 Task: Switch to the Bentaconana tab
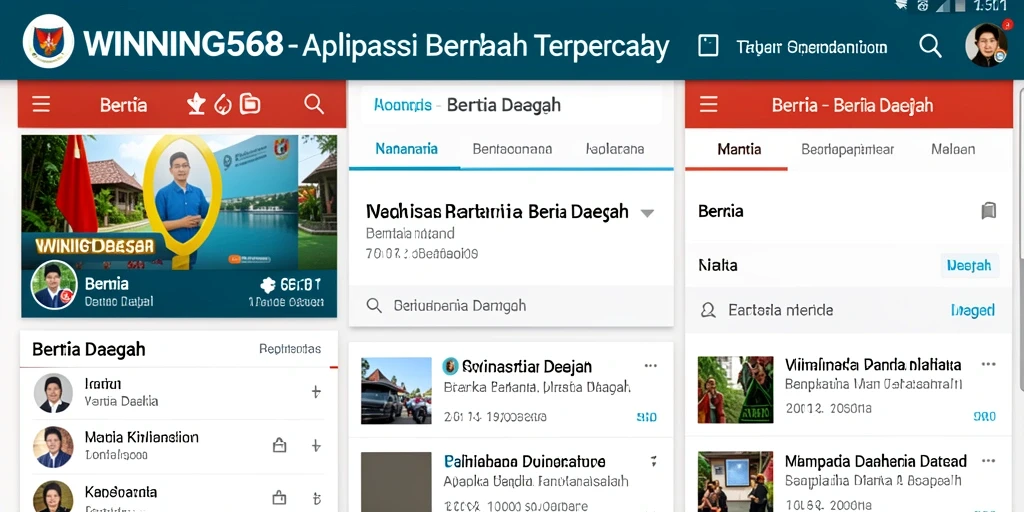click(512, 149)
